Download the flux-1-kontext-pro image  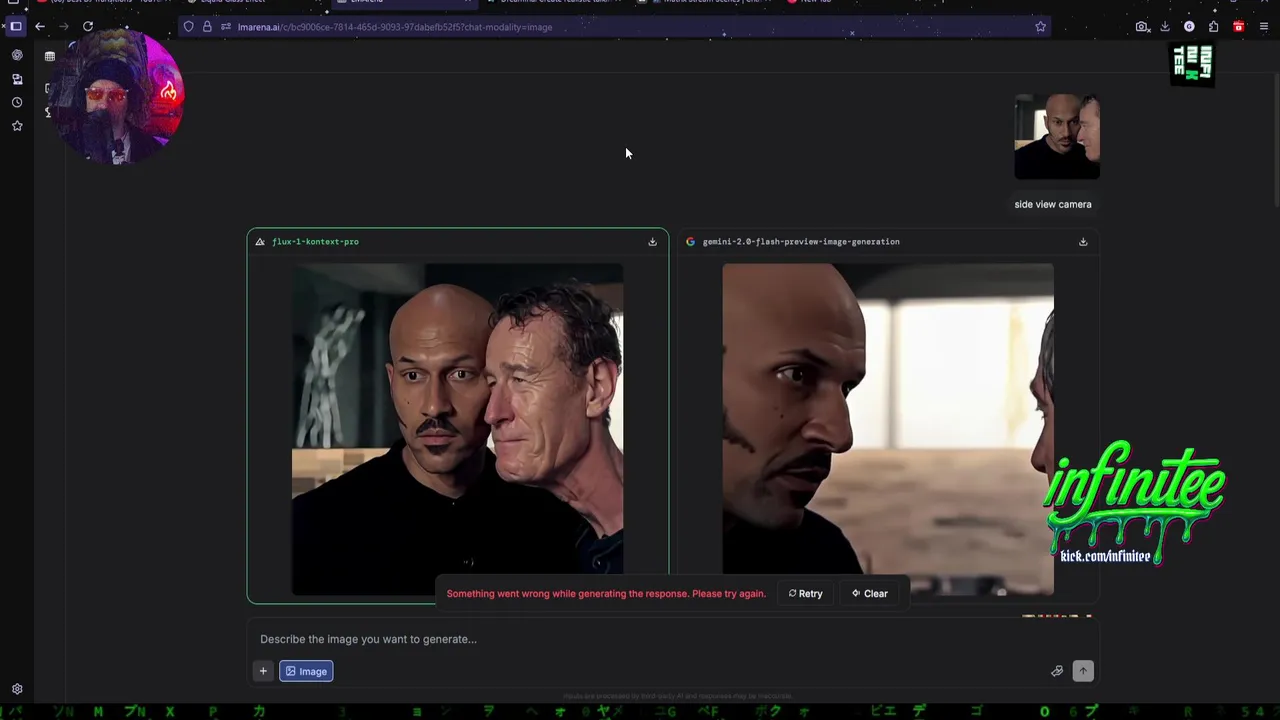tap(652, 241)
